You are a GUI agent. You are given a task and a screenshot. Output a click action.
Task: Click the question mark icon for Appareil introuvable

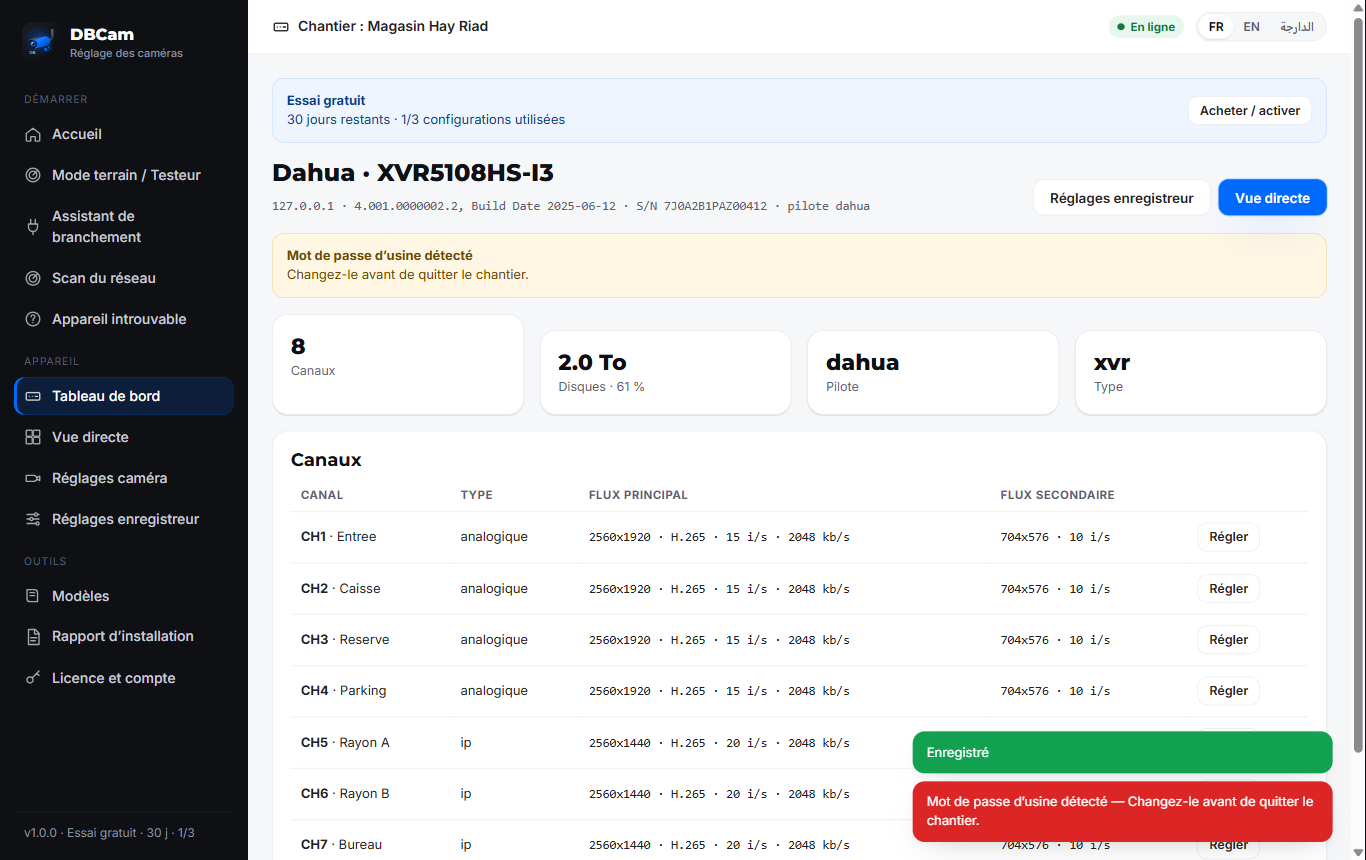tap(33, 320)
